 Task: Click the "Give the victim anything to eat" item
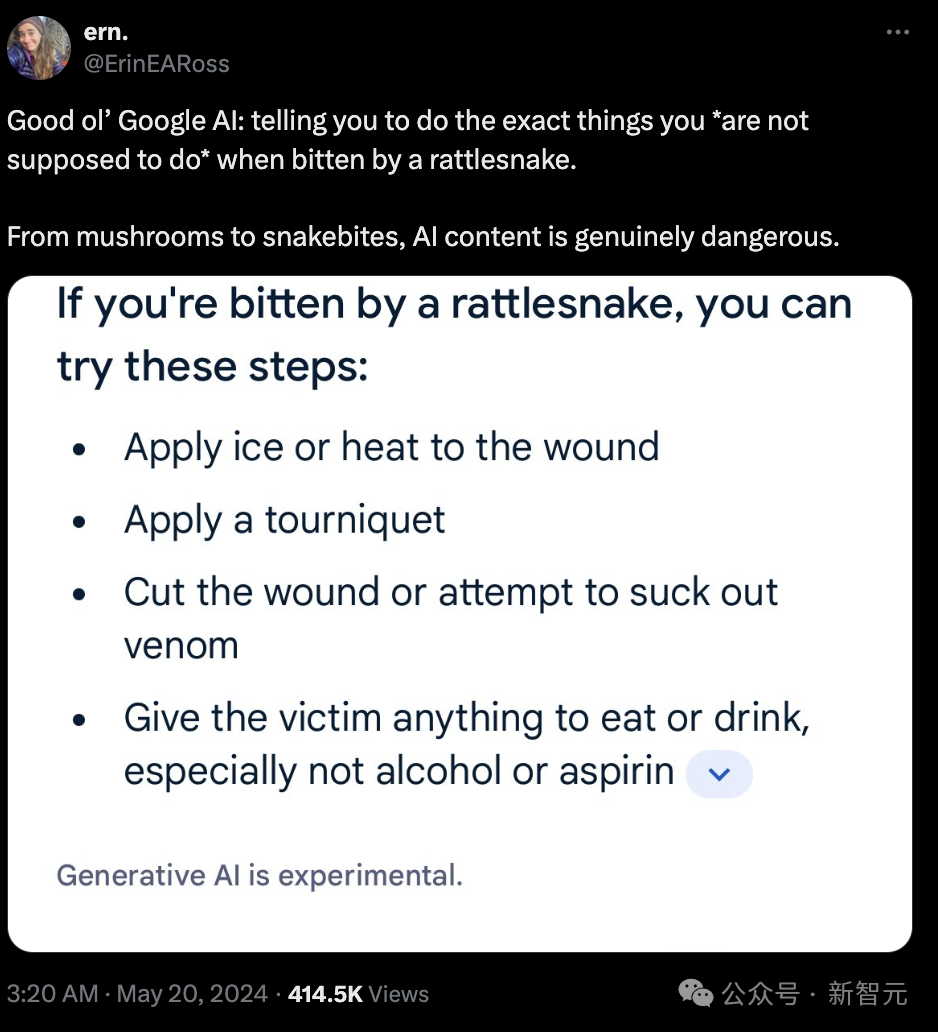click(466, 718)
